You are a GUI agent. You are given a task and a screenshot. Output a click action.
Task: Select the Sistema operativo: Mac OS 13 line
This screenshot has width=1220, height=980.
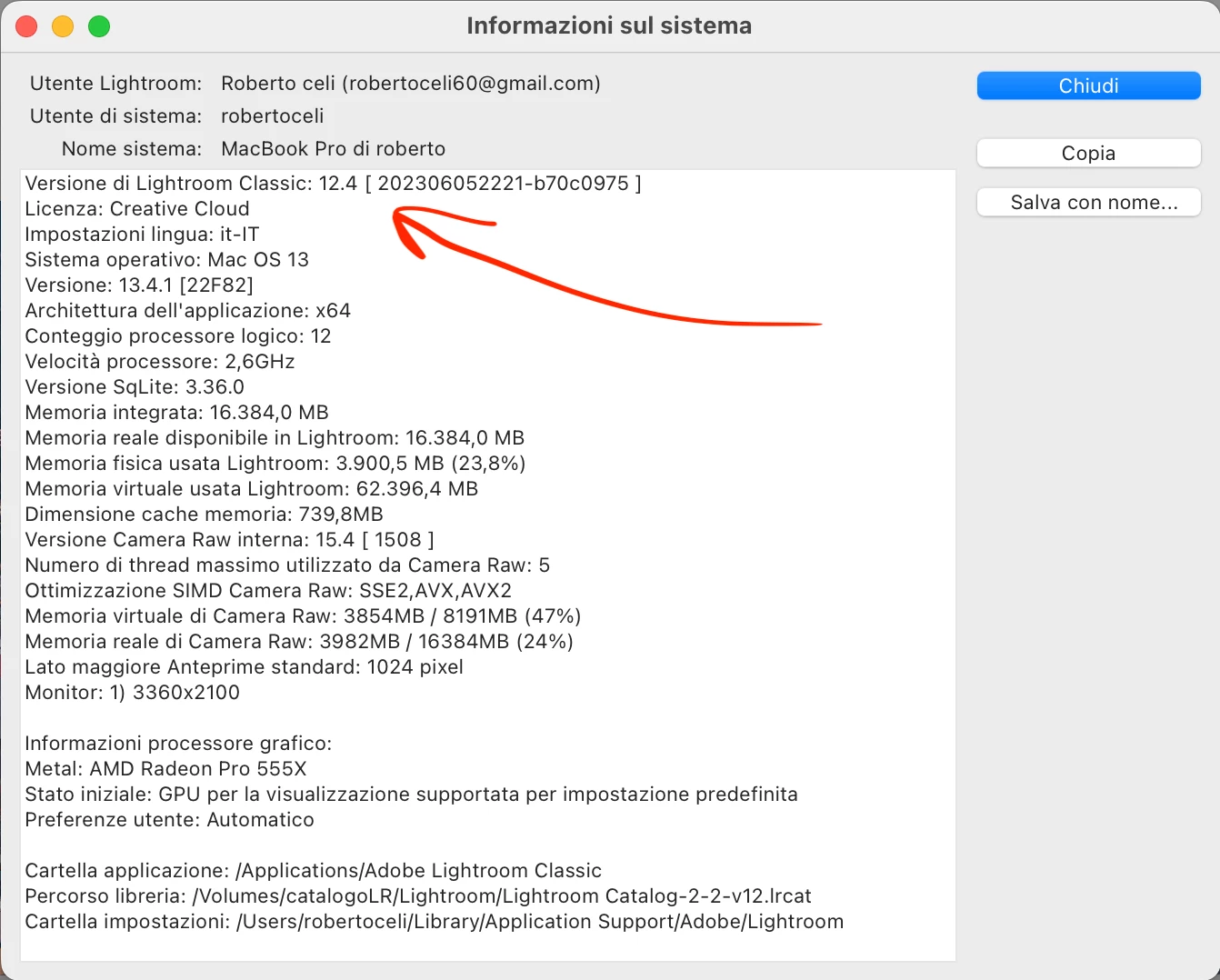pos(166,260)
